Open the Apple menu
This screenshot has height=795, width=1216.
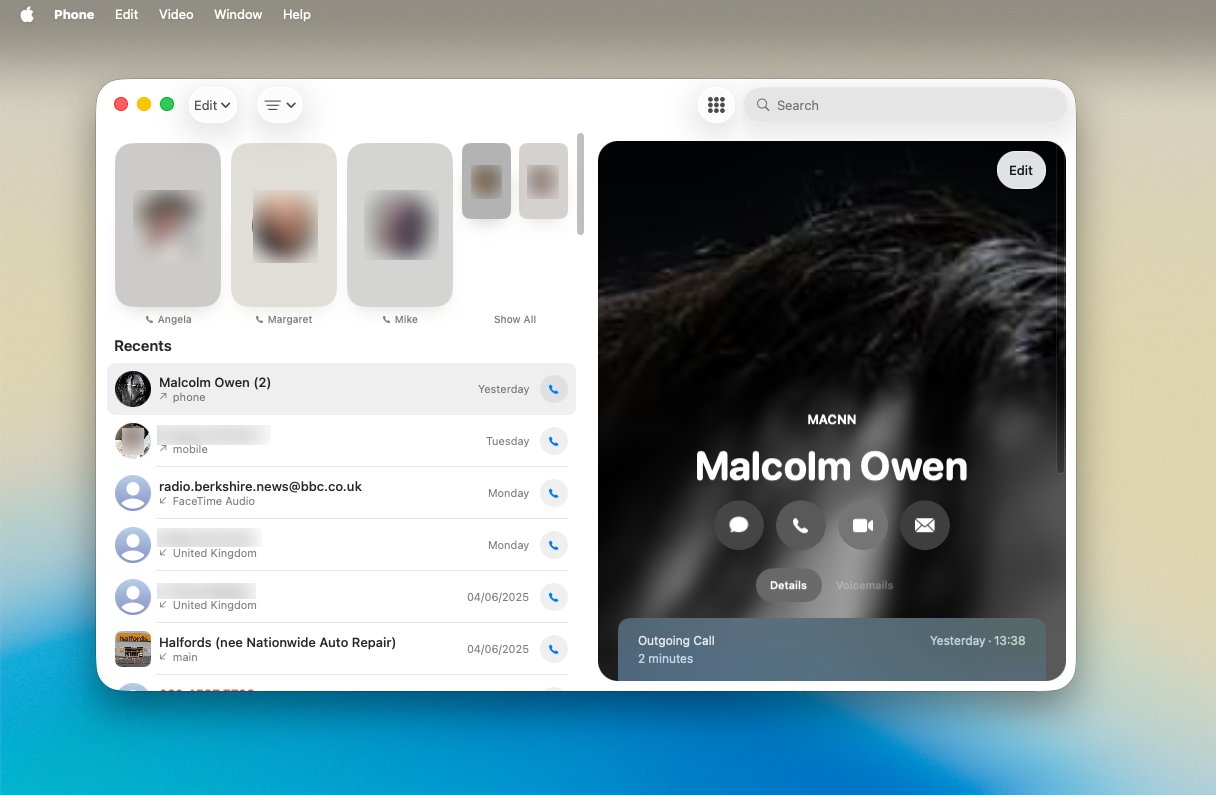click(x=27, y=14)
